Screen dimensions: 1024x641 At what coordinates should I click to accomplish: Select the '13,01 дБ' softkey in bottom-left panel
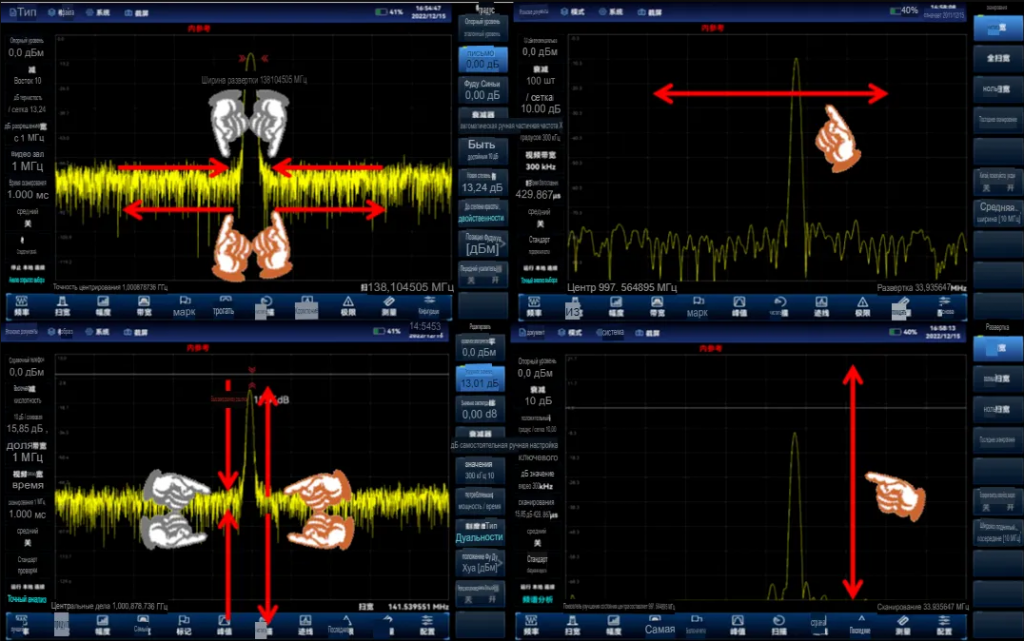[x=481, y=379]
